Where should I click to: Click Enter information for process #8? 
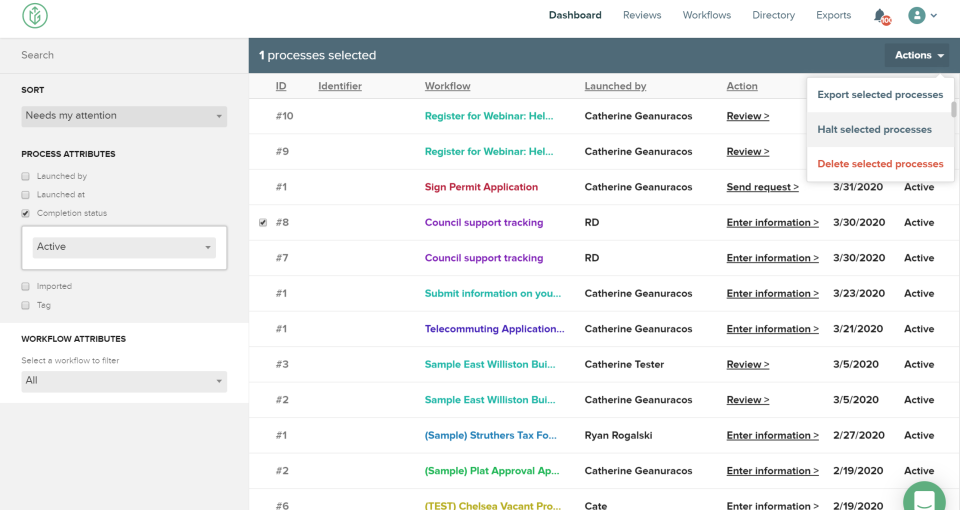773,223
